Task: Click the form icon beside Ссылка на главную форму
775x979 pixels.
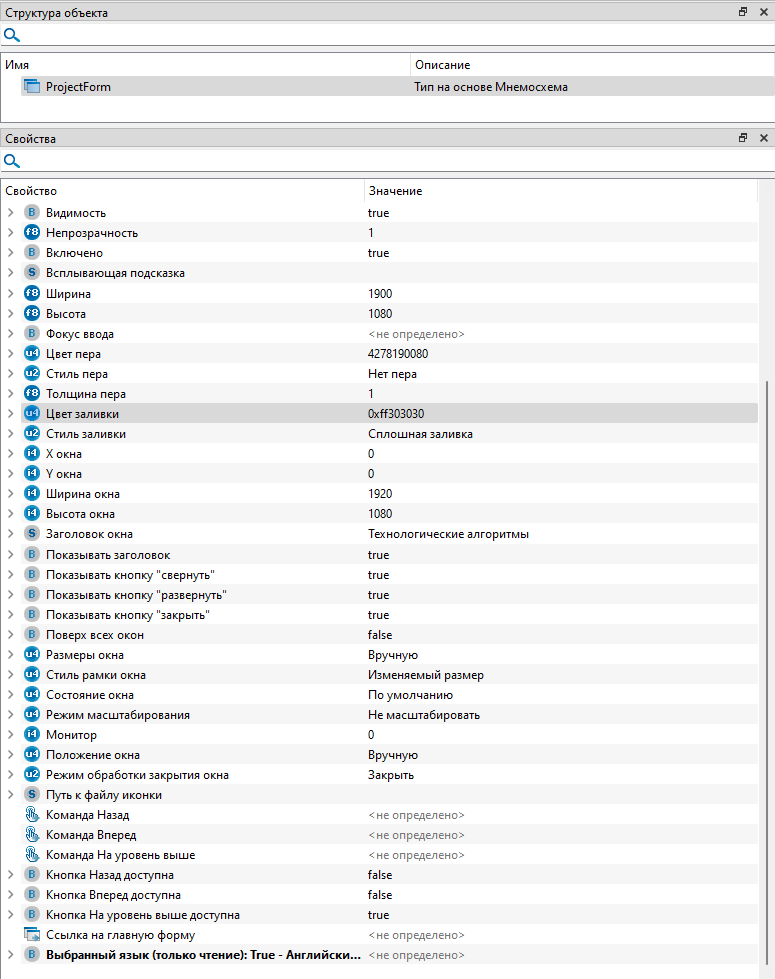Action: click(31, 935)
